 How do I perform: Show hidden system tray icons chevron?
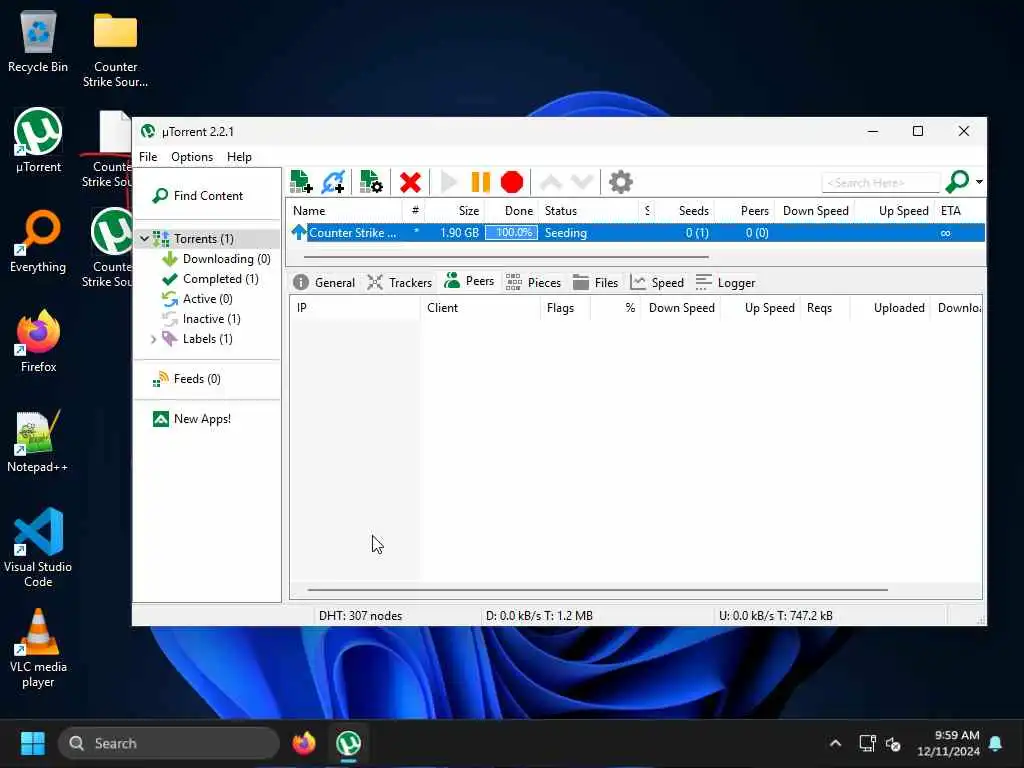835,743
